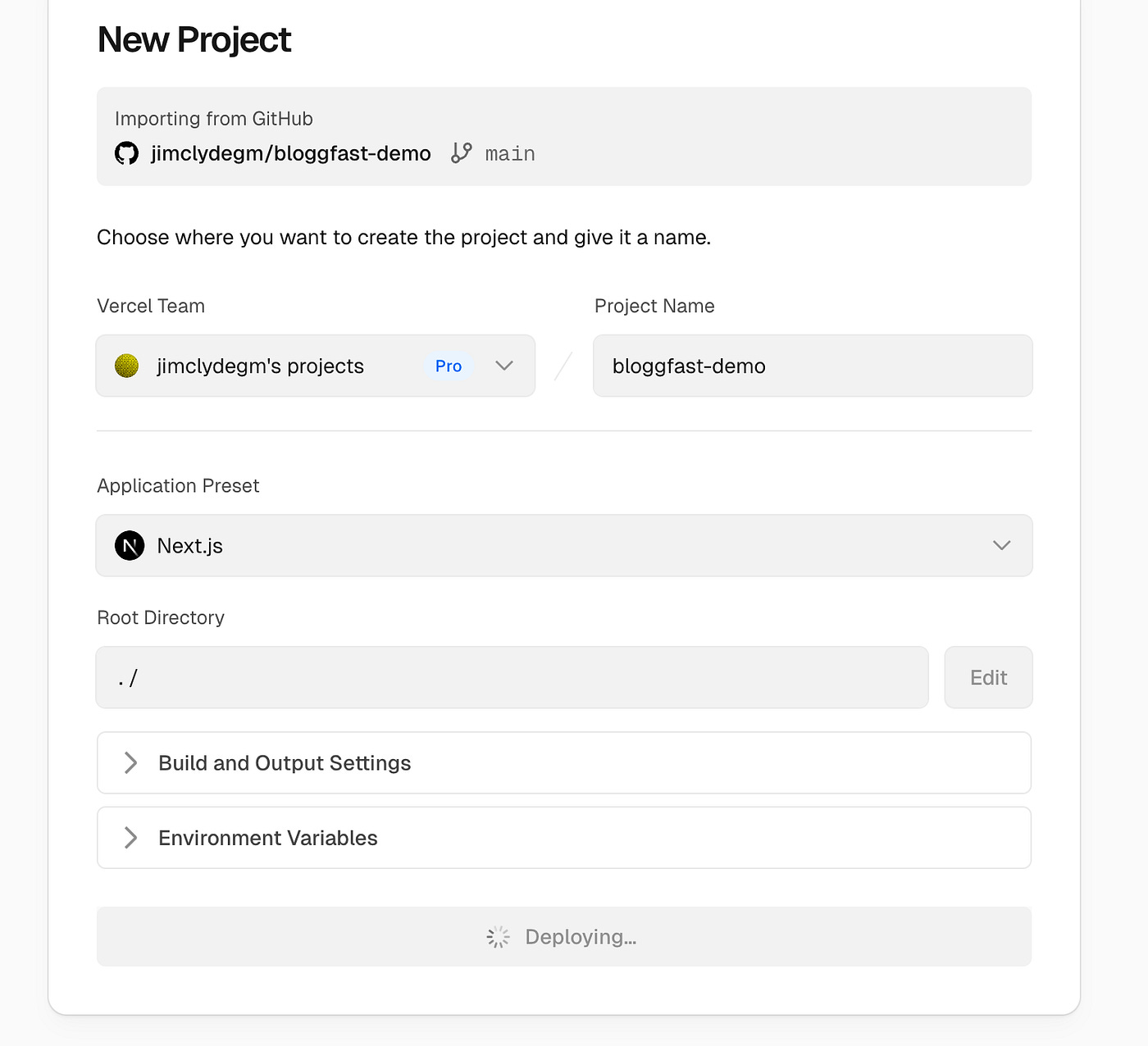Click the Edit button for Root Directory
The height and width of the screenshot is (1046, 1148).
[x=987, y=677]
